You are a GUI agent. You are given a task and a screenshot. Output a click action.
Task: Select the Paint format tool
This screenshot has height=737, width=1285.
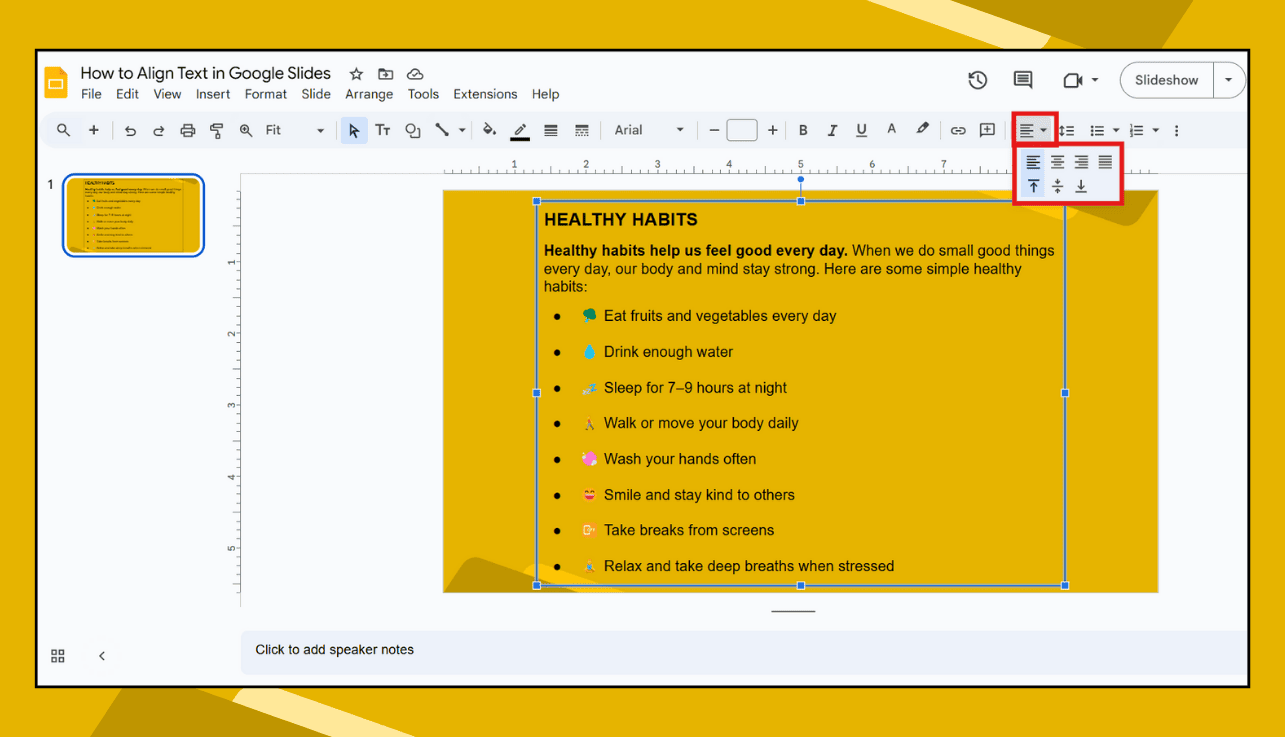click(x=217, y=130)
